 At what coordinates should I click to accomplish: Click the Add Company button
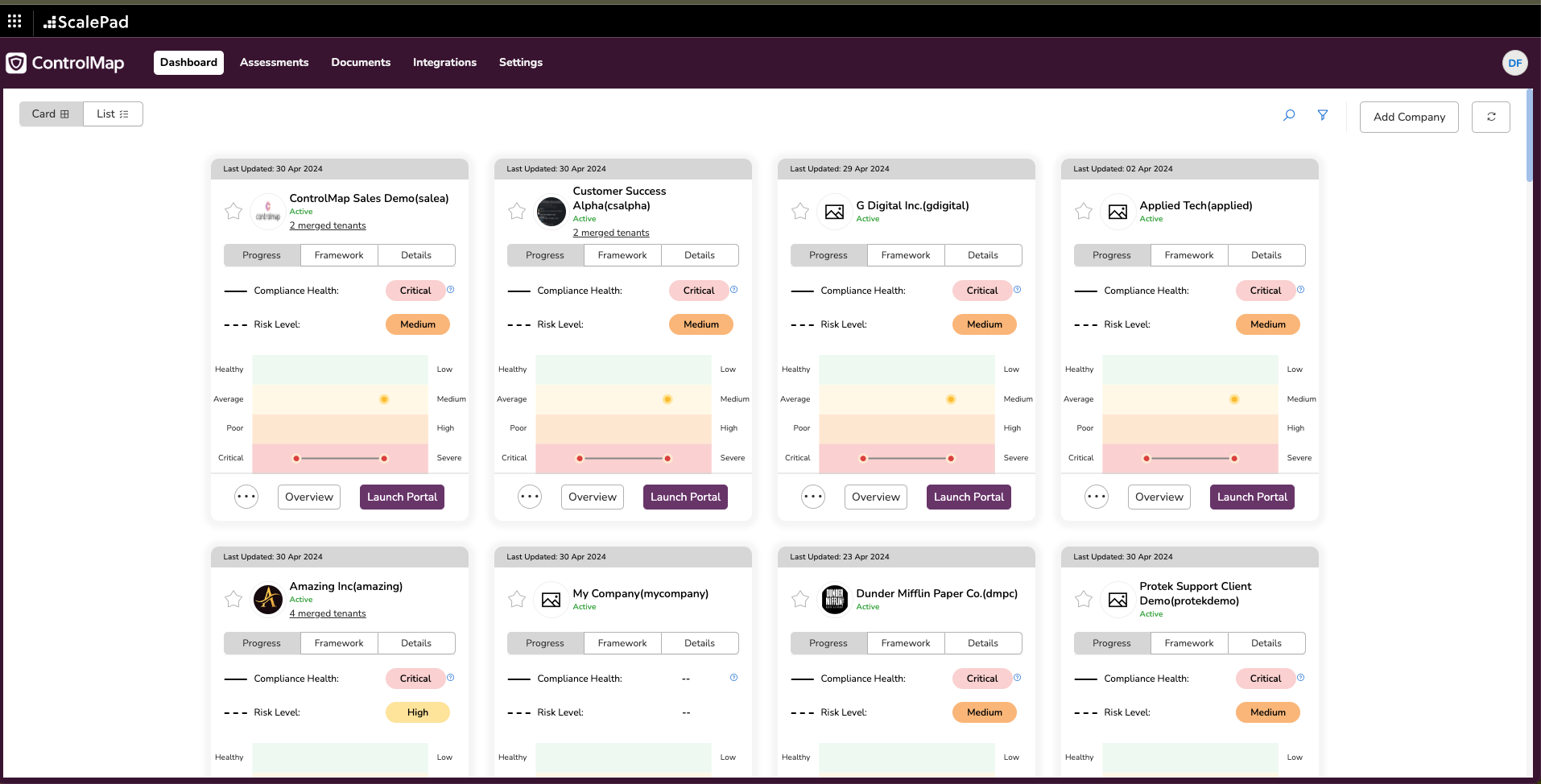coord(1409,117)
